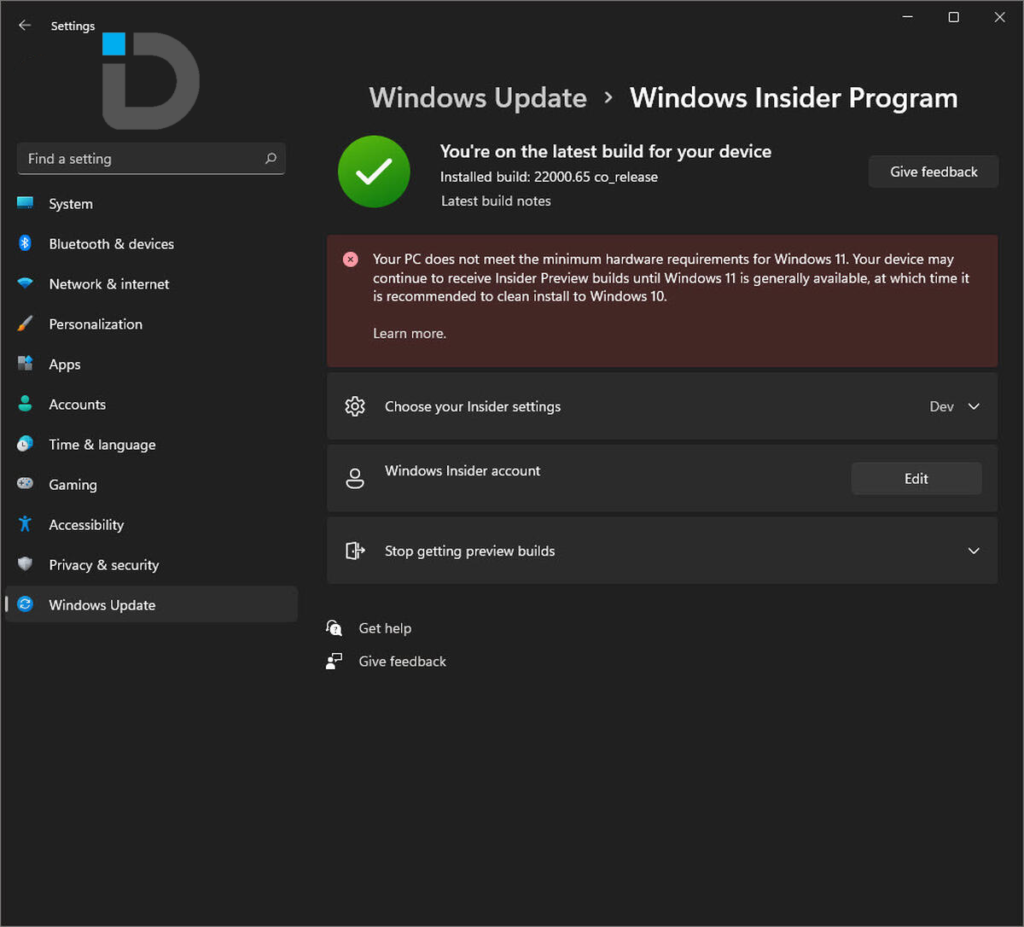
Task: Select Windows Update in sidebar
Action: click(151, 605)
